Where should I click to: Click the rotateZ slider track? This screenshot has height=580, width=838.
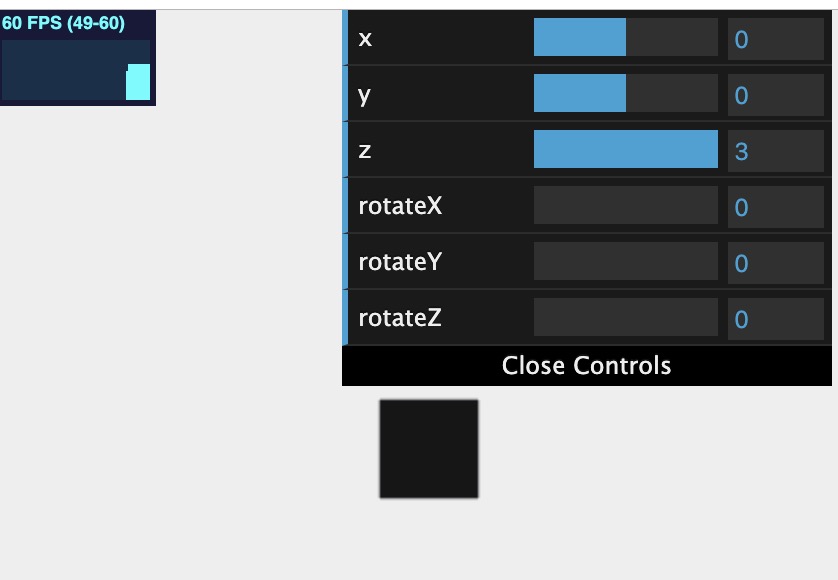tap(626, 317)
